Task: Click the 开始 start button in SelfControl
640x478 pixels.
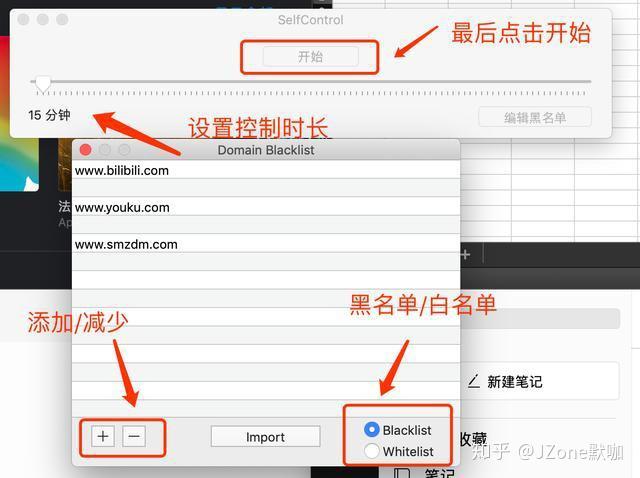Action: 311,56
